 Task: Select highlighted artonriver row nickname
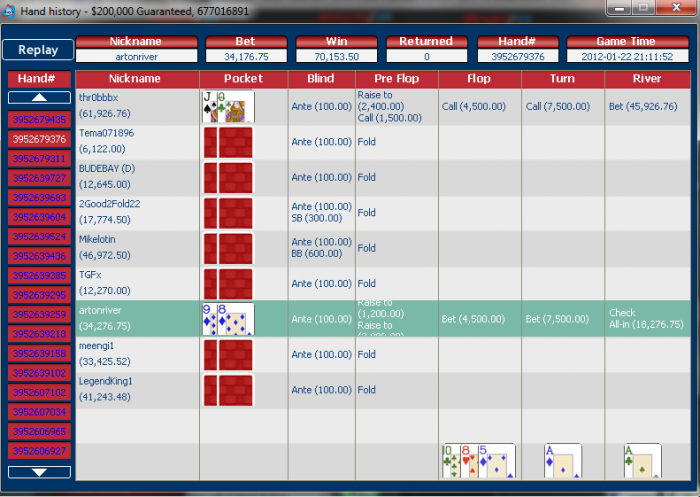coord(100,310)
